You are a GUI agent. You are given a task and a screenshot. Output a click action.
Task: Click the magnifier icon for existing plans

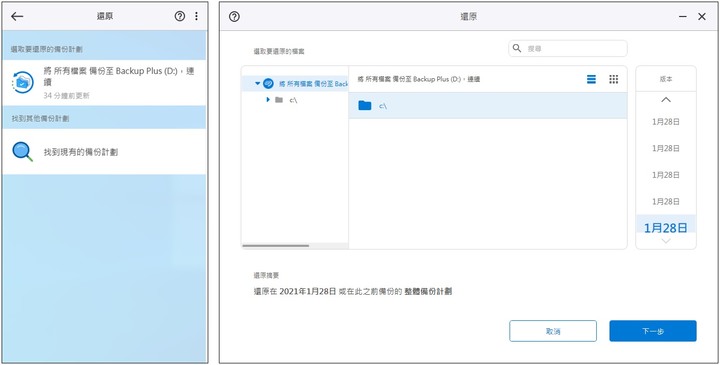[x=22, y=152]
